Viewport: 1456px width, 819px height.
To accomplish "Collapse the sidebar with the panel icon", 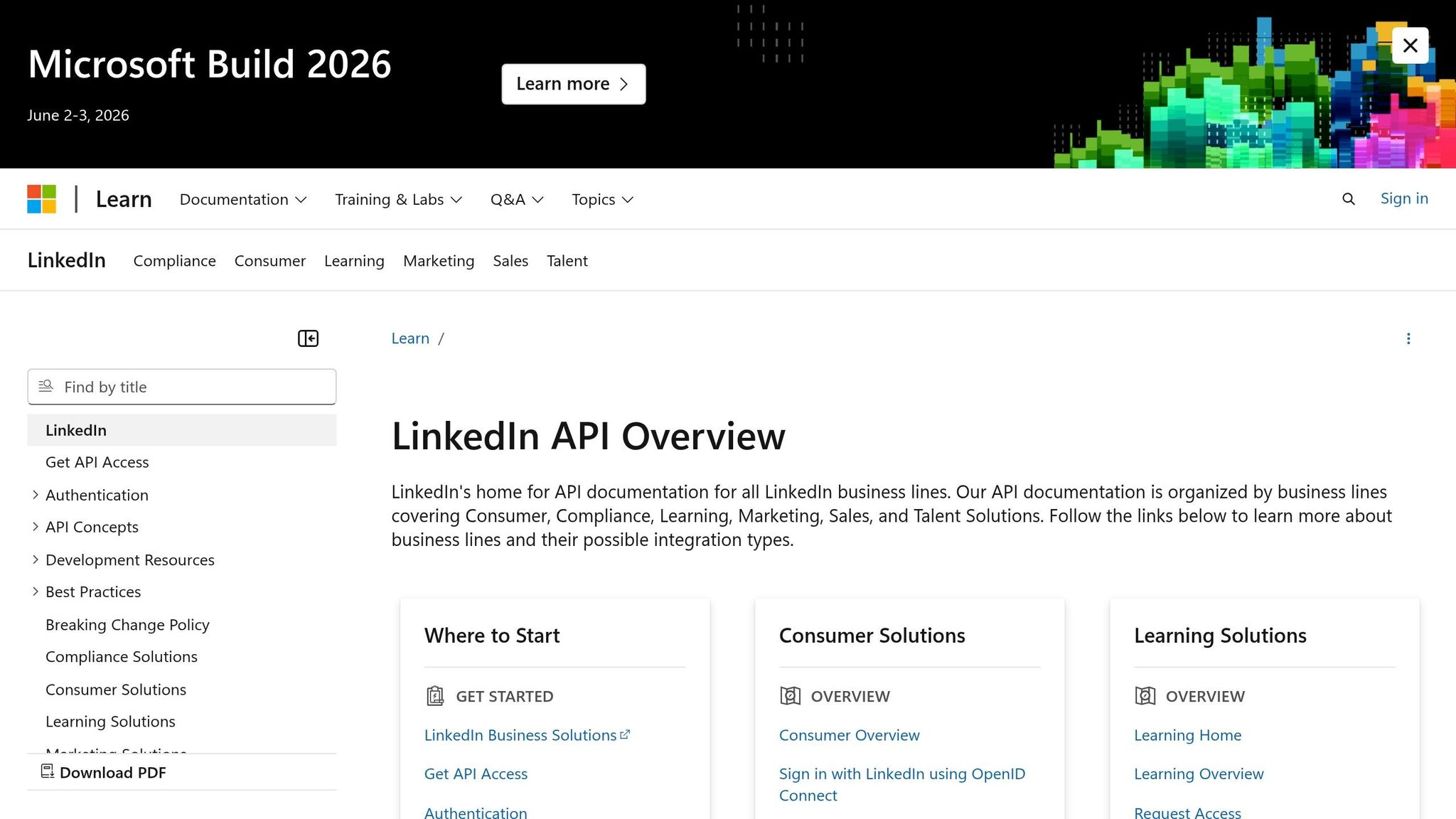I will click(308, 338).
